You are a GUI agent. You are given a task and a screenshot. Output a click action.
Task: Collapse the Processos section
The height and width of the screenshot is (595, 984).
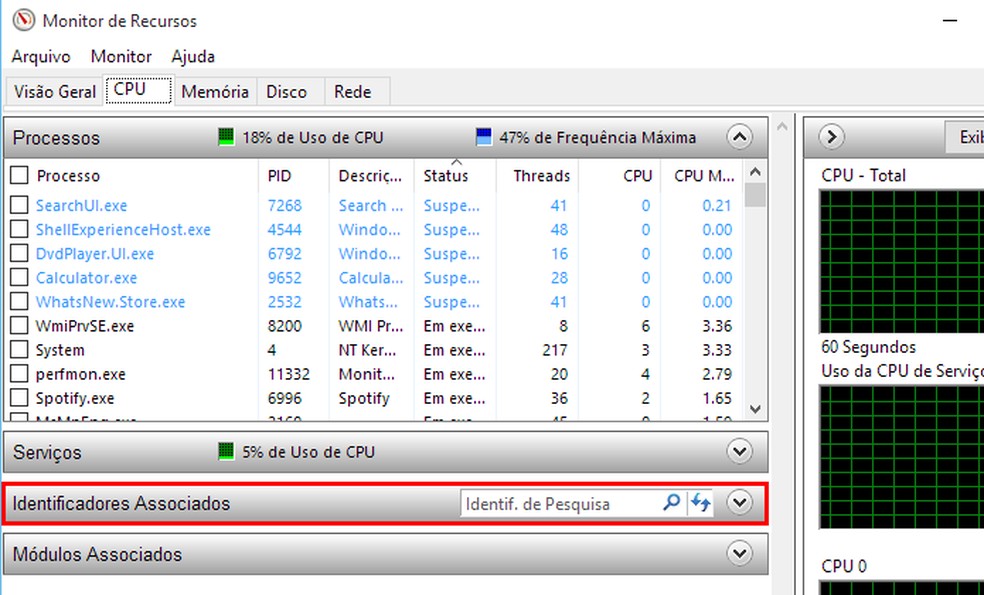[740, 137]
